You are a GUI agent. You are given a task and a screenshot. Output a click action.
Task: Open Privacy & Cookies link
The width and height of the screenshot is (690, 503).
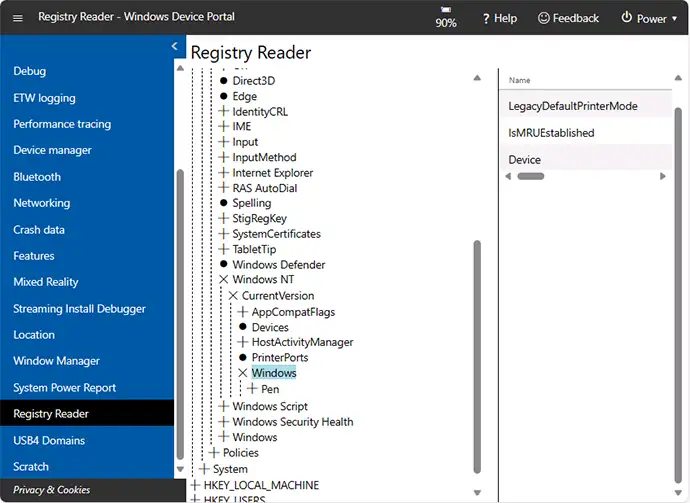(x=51, y=490)
